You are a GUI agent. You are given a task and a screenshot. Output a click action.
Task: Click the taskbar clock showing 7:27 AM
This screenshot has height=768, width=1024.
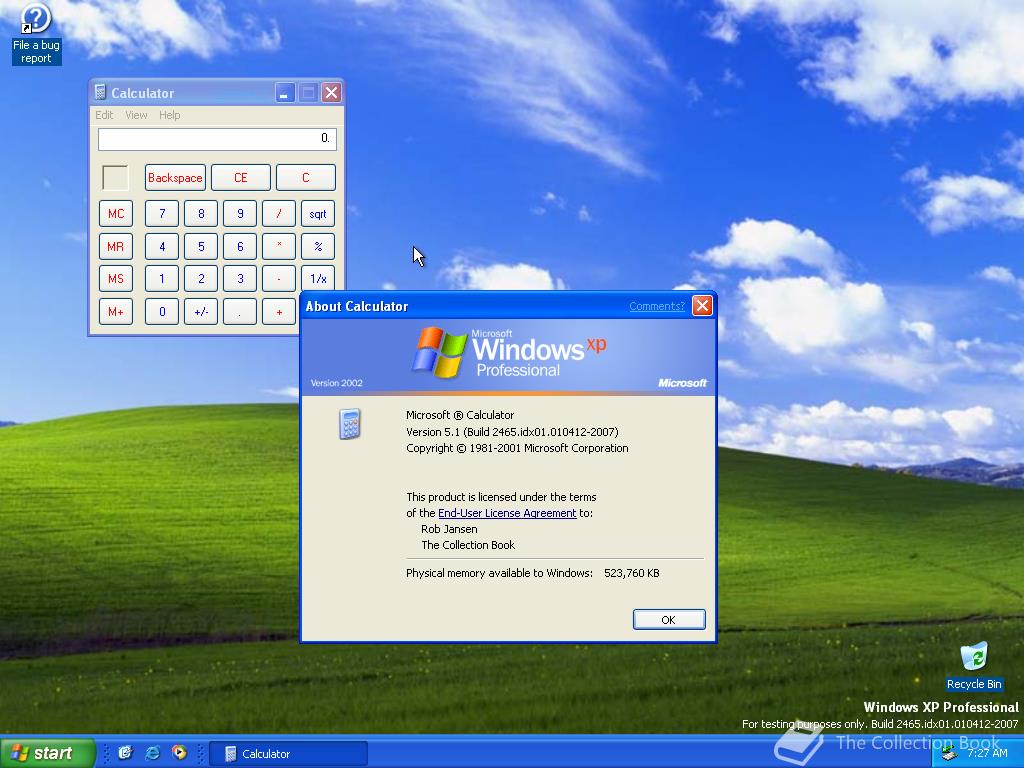[987, 753]
